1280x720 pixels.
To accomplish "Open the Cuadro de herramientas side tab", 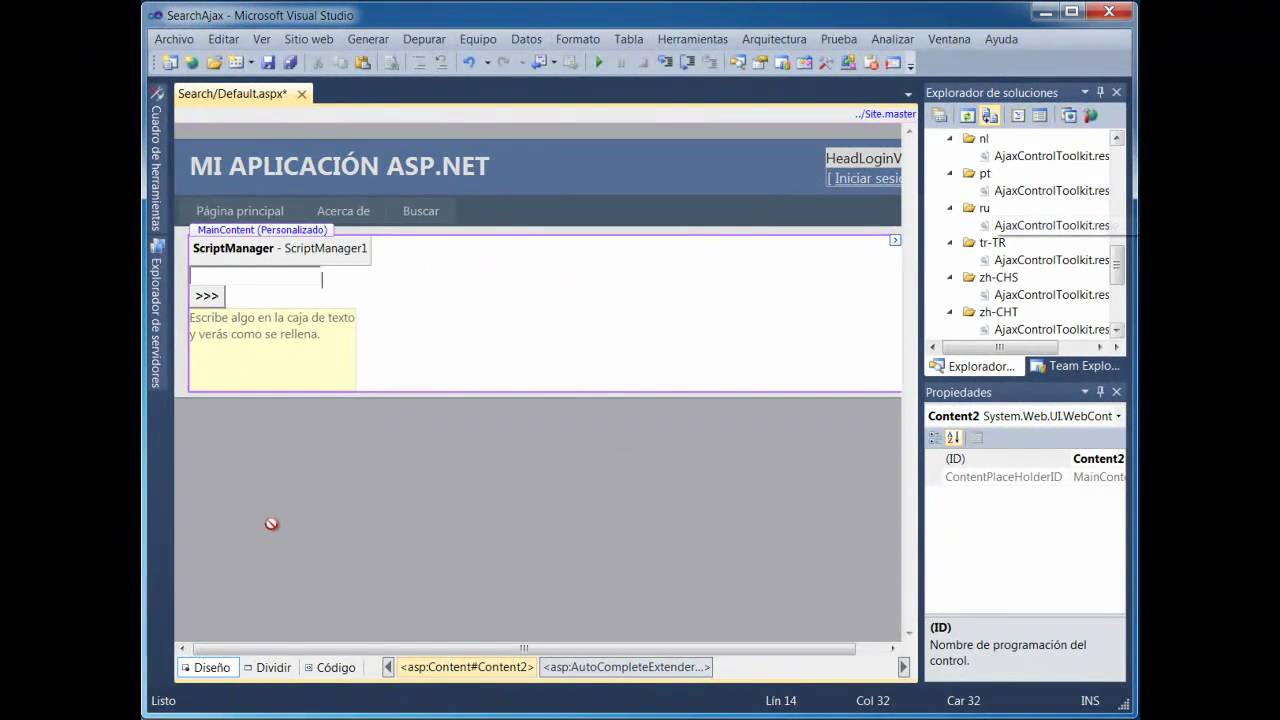I will (157, 160).
